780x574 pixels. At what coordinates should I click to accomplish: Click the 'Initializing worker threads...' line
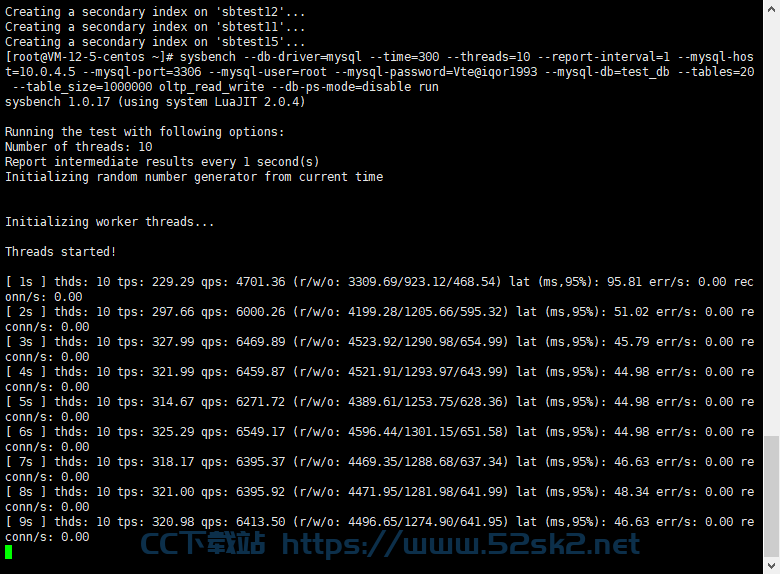[x=109, y=222]
